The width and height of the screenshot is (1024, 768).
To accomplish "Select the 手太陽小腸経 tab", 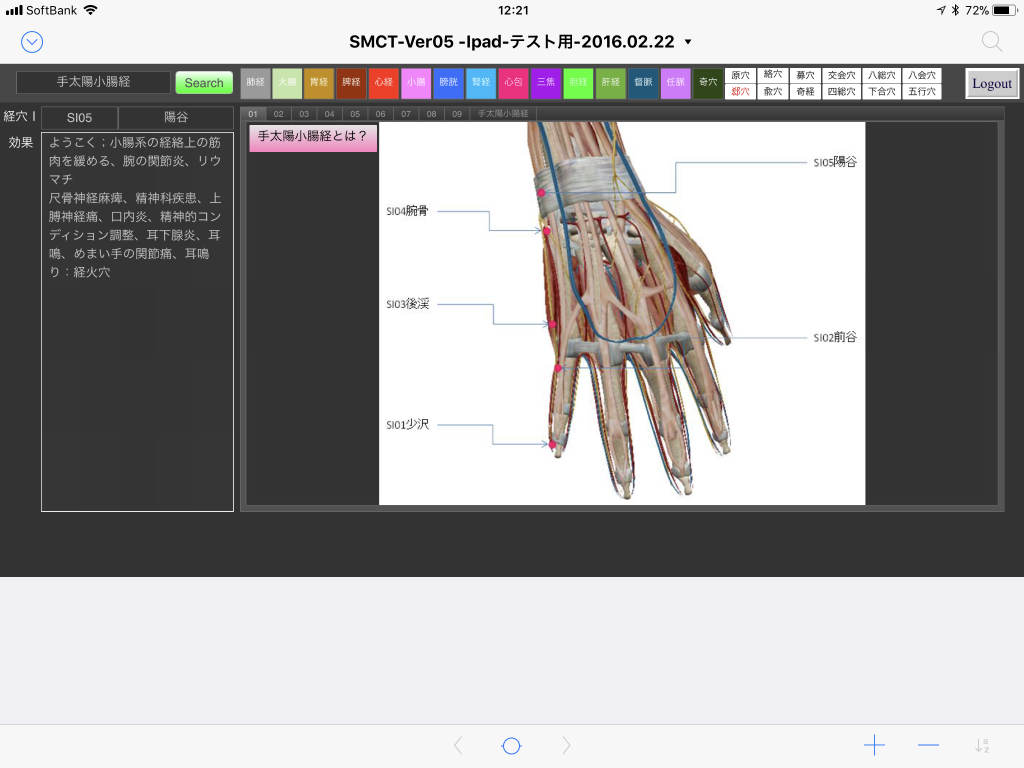I will [x=503, y=114].
